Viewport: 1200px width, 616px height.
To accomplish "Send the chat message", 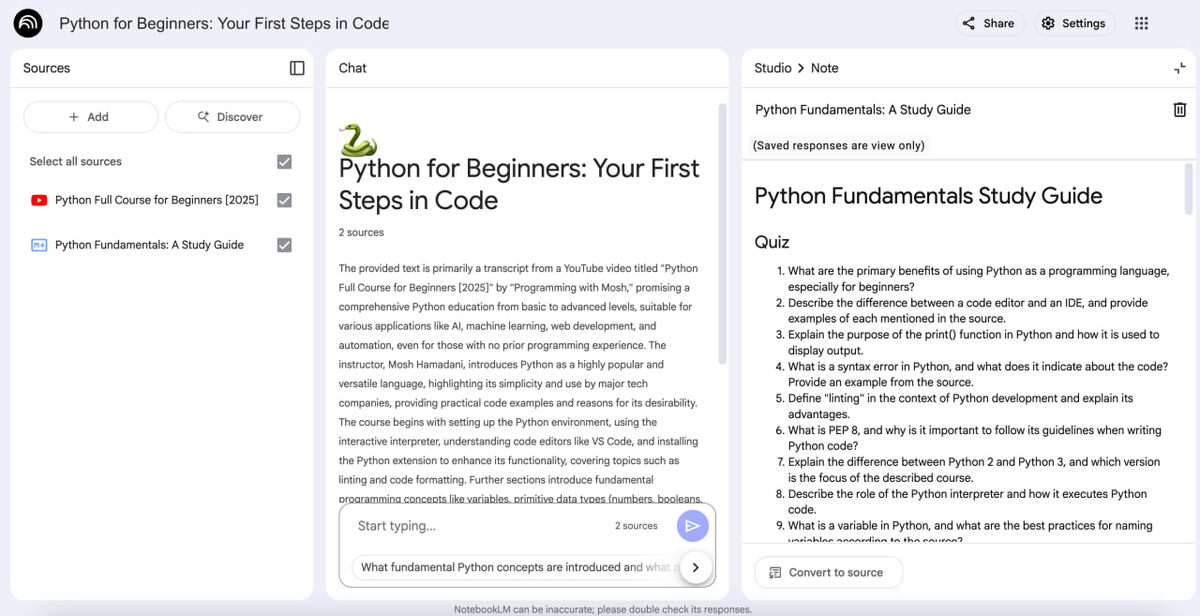I will coord(692,526).
